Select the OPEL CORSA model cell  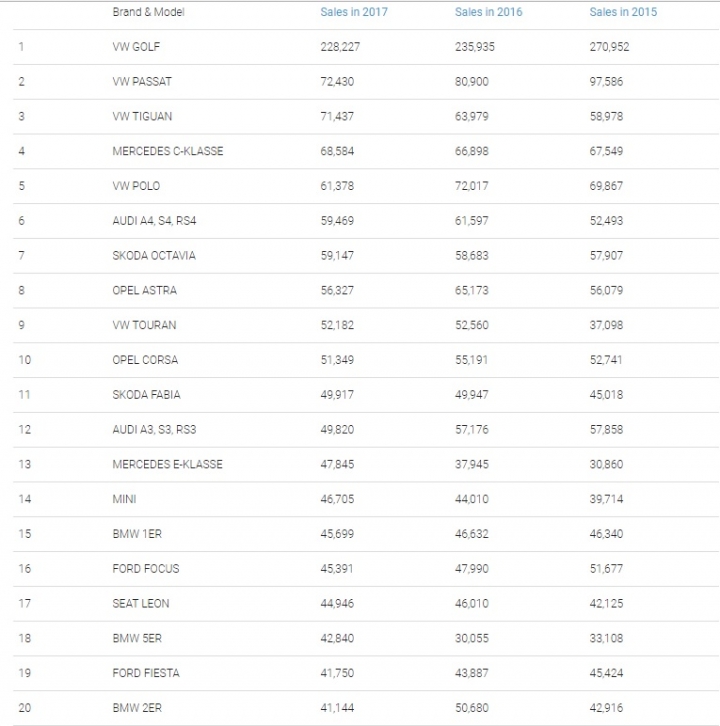pyautogui.click(x=145, y=360)
